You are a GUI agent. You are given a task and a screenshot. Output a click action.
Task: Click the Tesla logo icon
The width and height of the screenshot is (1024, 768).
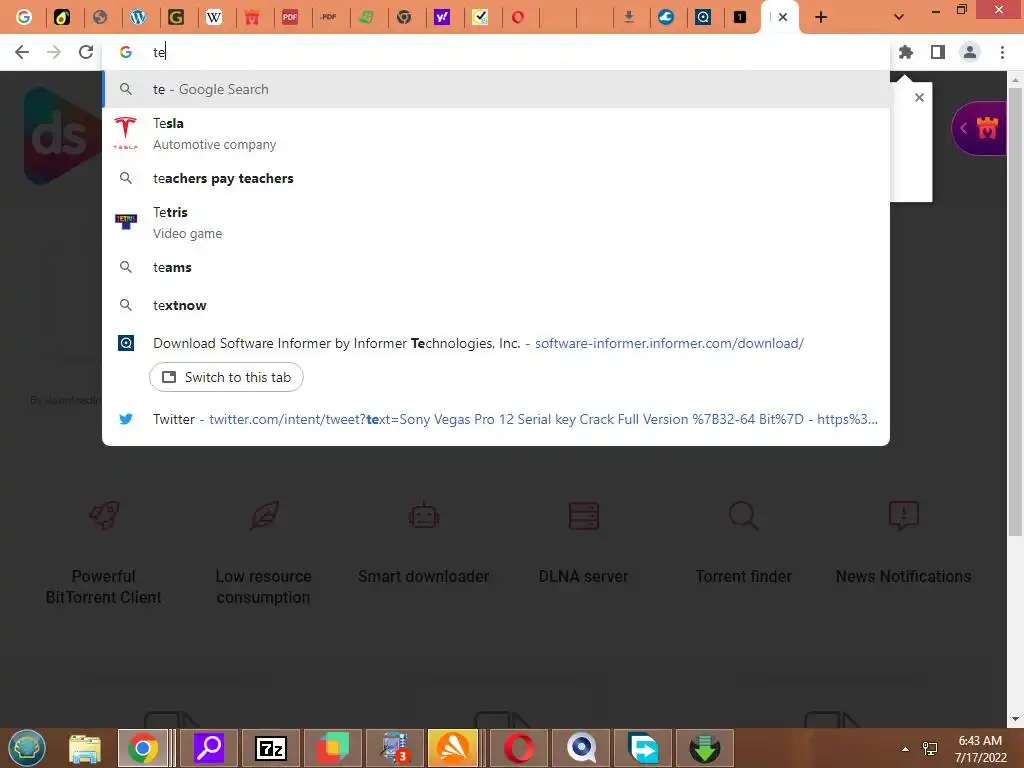[125, 133]
